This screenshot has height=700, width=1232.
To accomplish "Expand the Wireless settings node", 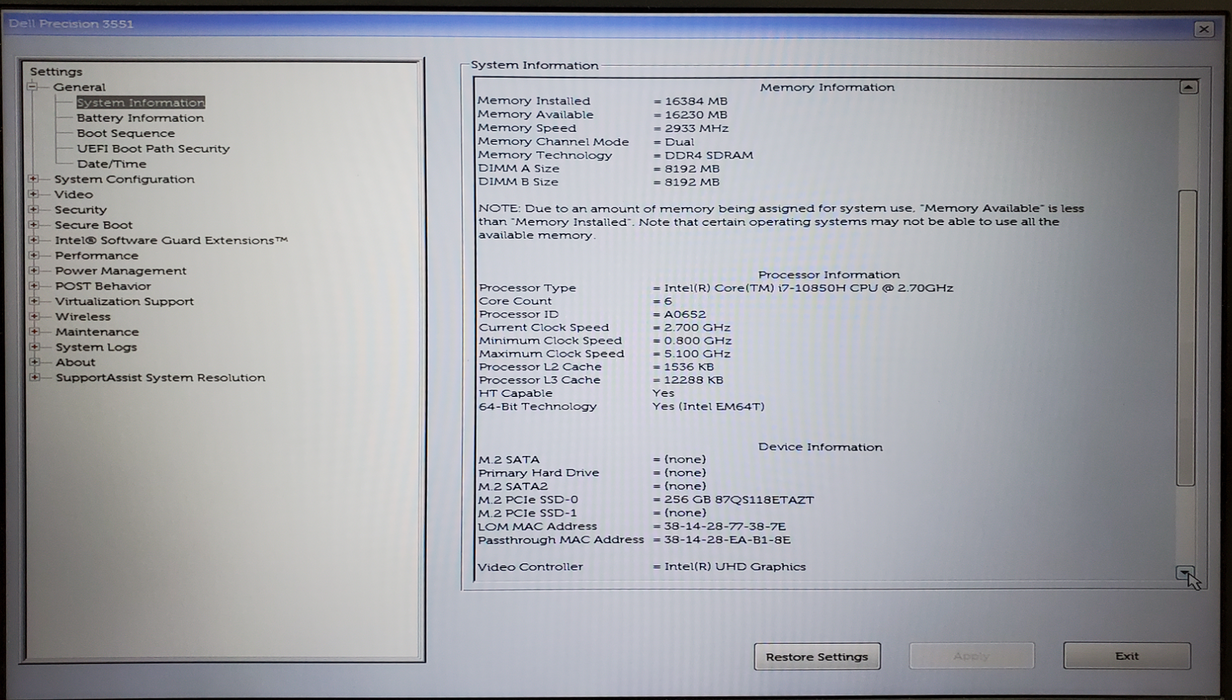I will [34, 317].
